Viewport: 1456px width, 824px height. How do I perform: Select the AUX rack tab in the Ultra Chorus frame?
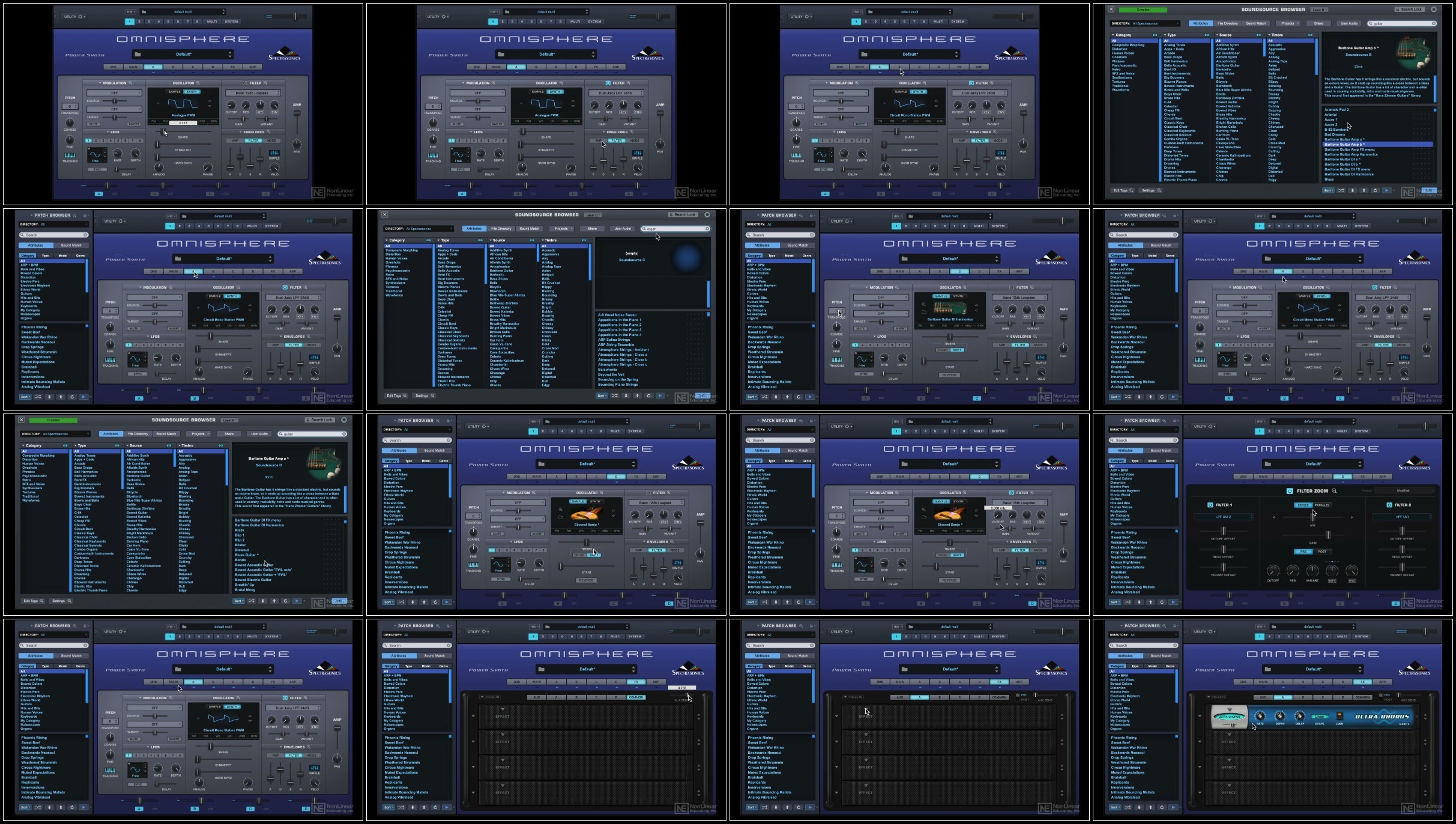click(x=1263, y=697)
